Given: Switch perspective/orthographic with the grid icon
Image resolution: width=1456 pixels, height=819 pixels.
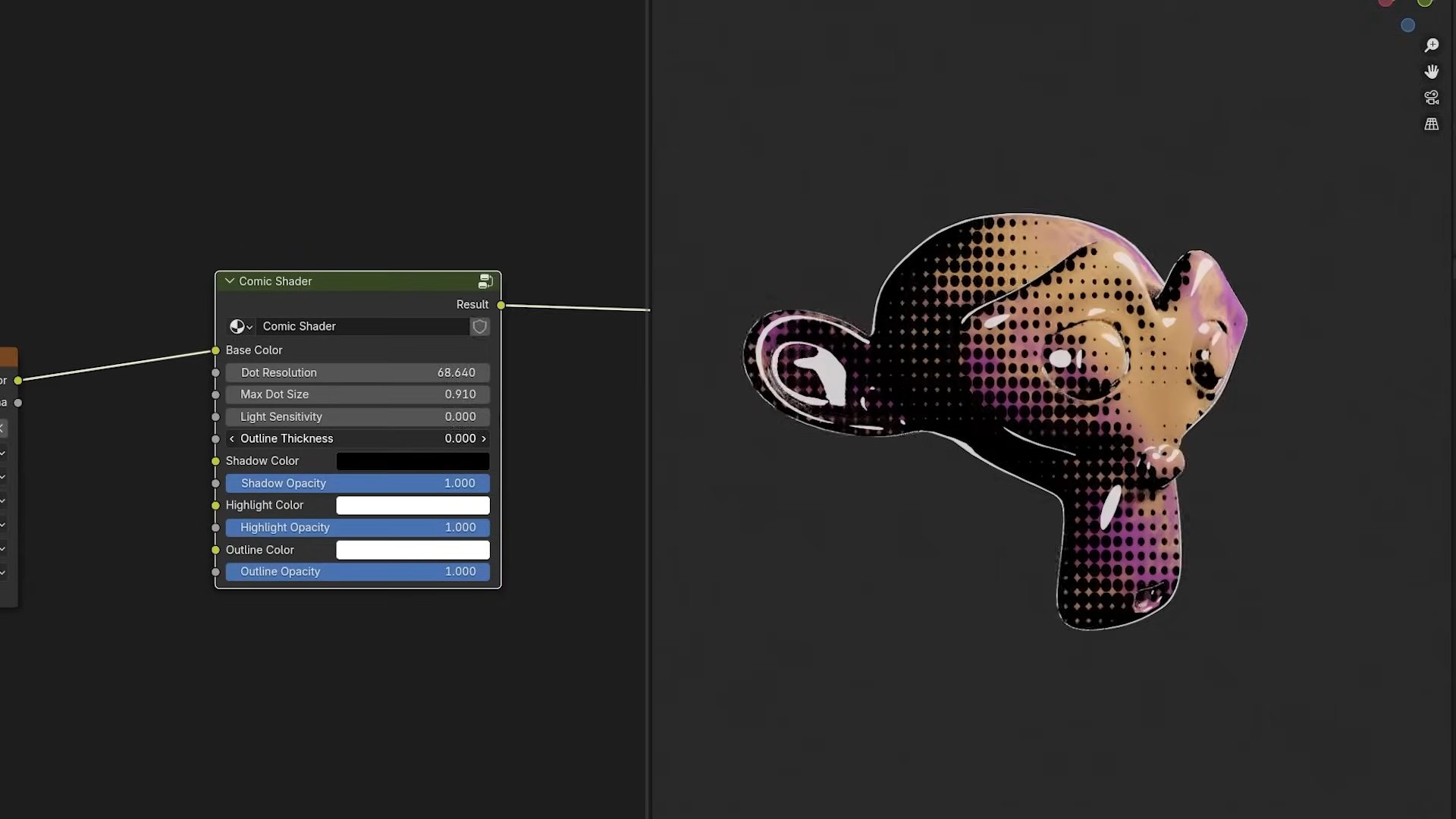Looking at the screenshot, I should tap(1431, 124).
